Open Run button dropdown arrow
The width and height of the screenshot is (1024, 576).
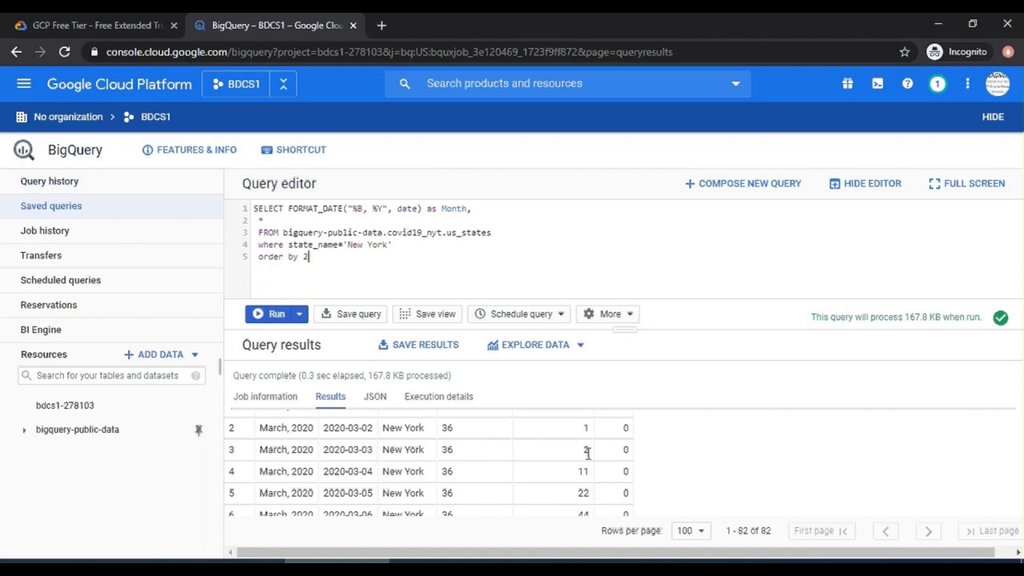click(x=299, y=314)
